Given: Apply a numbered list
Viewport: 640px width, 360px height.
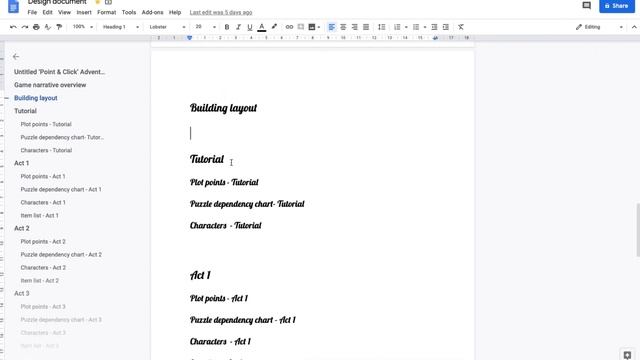Looking at the screenshot, I should [x=397, y=27].
